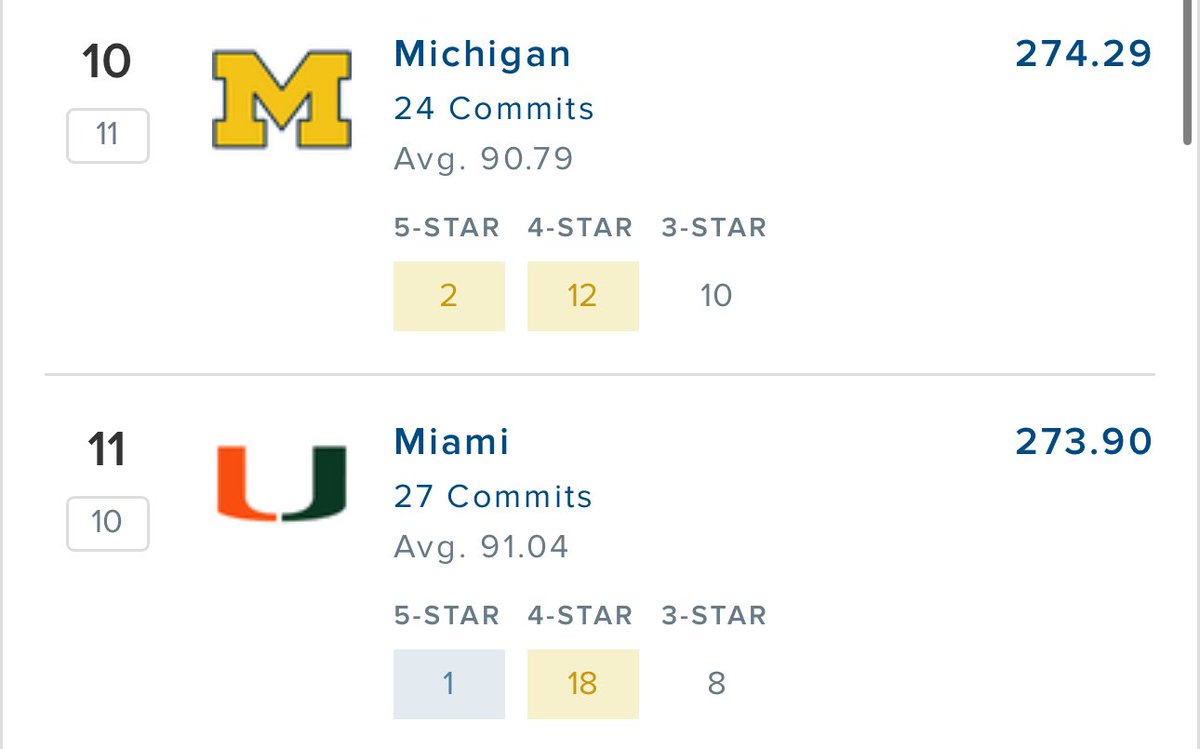Select Miami's 4-star count box showing 18
1200x749 pixels.
pyautogui.click(x=583, y=684)
